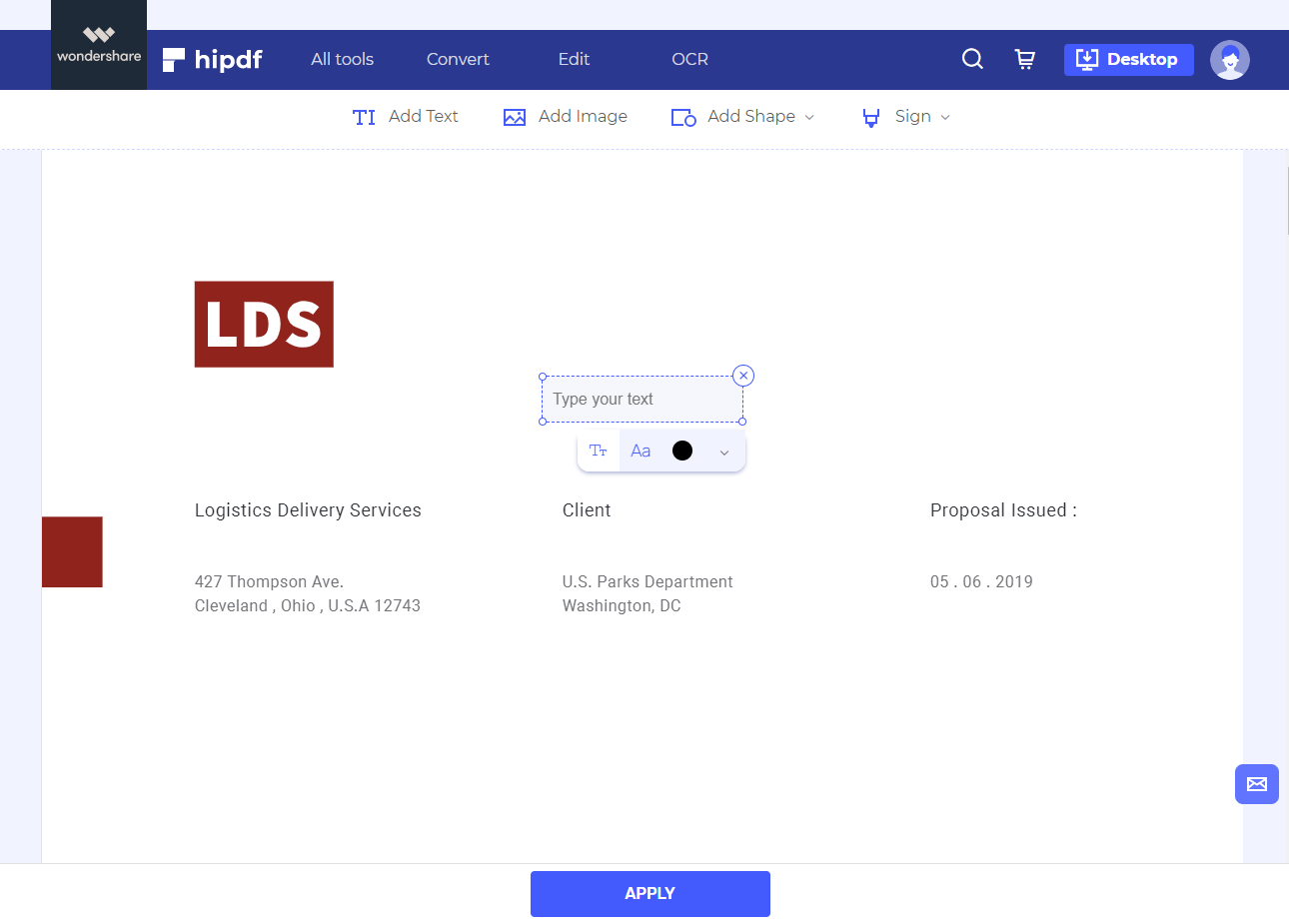This screenshot has height=924, width=1289.
Task: Click the 427 Thompson Ave. address line
Action: click(x=269, y=581)
